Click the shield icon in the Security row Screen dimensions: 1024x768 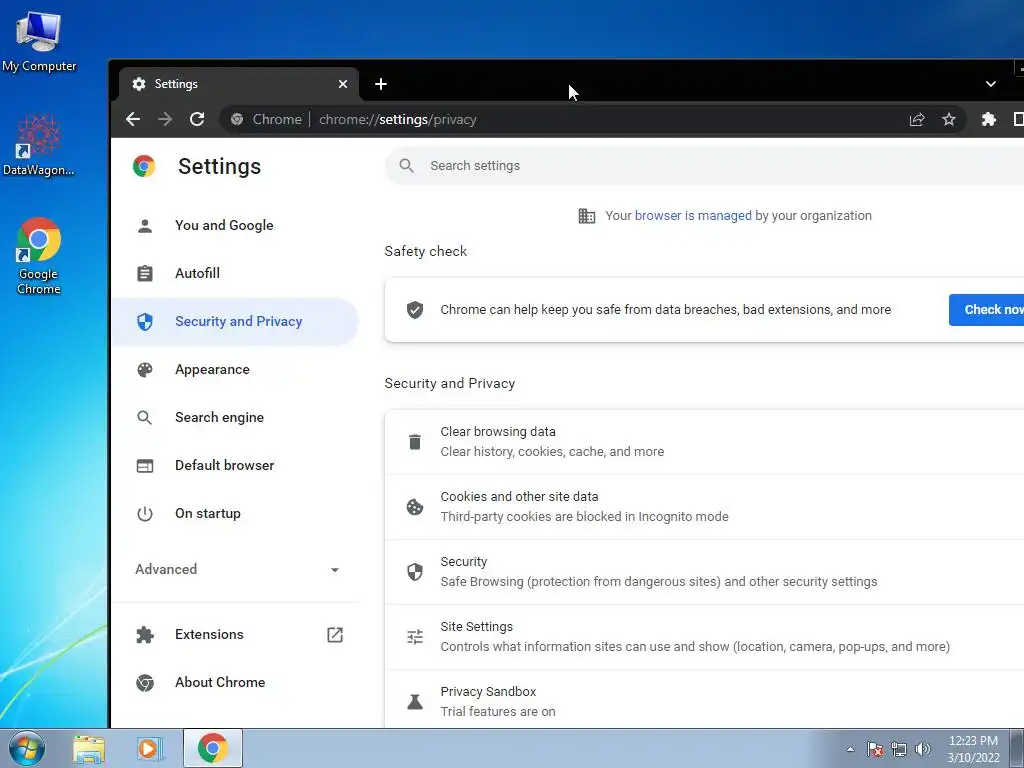pos(415,572)
